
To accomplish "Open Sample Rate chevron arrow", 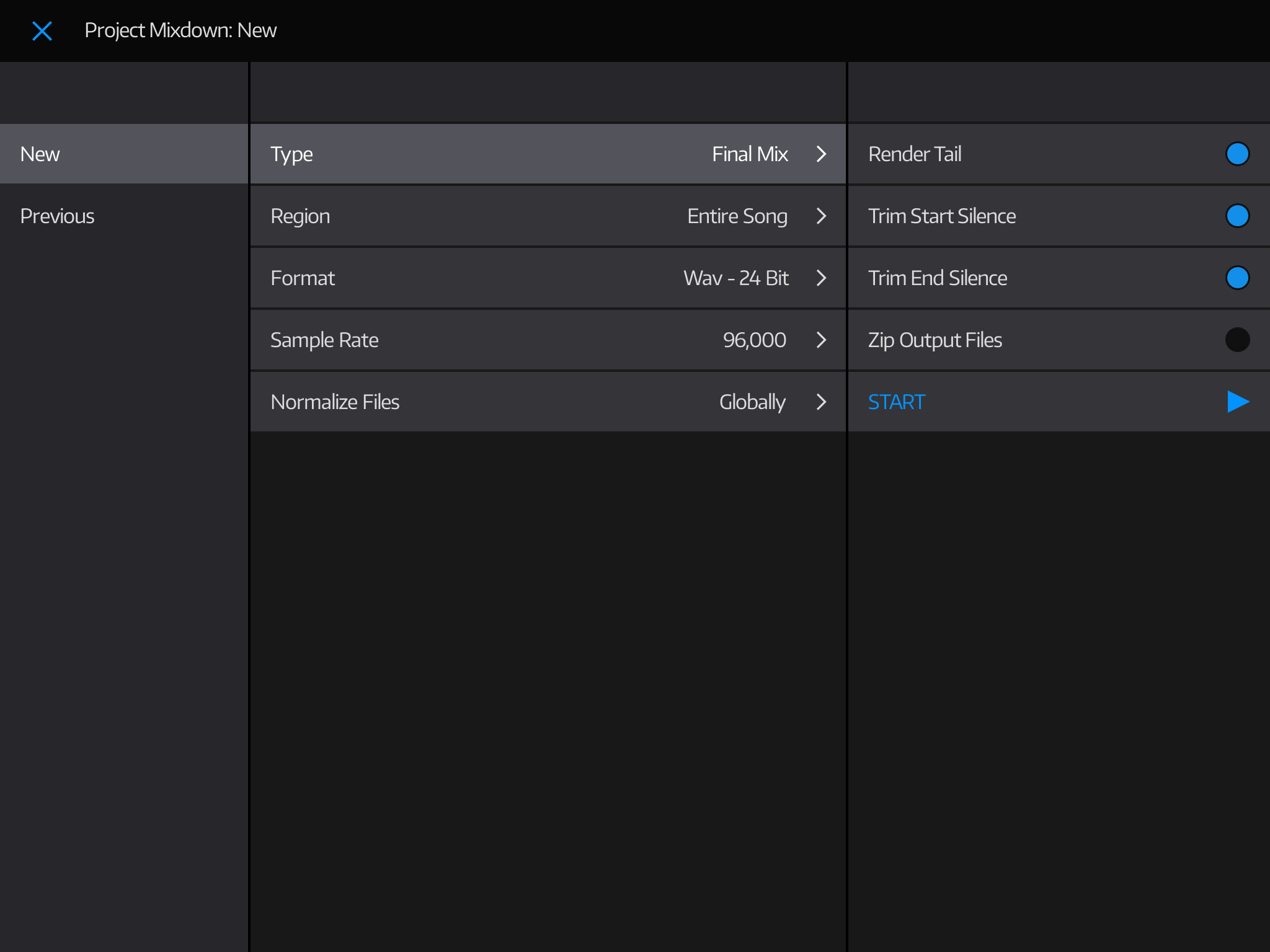I will point(822,340).
